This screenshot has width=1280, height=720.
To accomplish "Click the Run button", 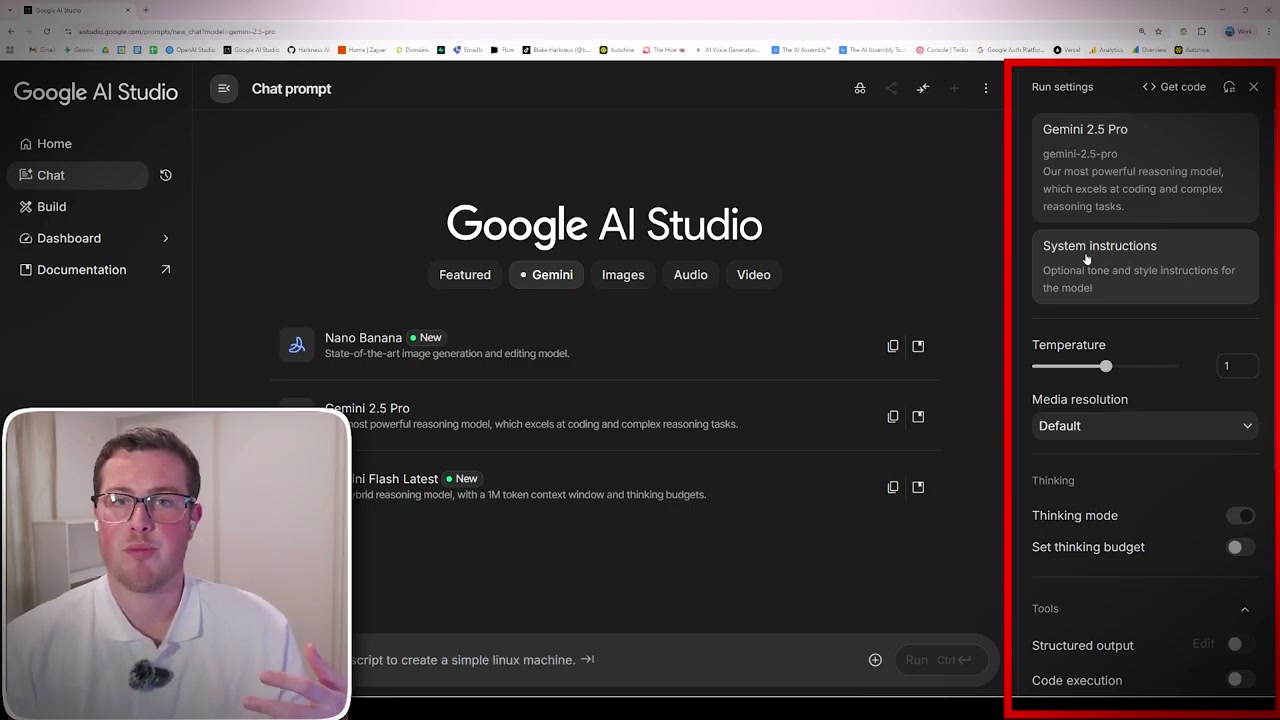I will coord(940,660).
